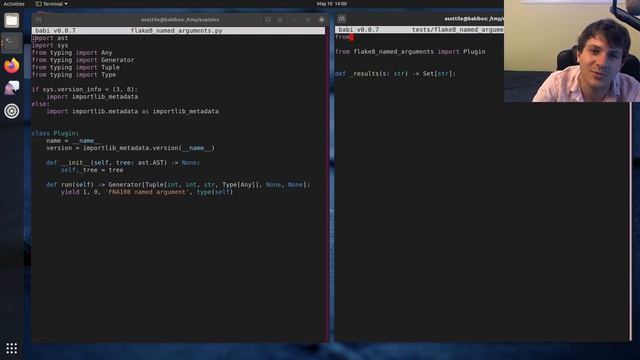The image size is (640, 360).
Task: Click the 'version = importlib_metadata.version' line
Action: point(131,148)
